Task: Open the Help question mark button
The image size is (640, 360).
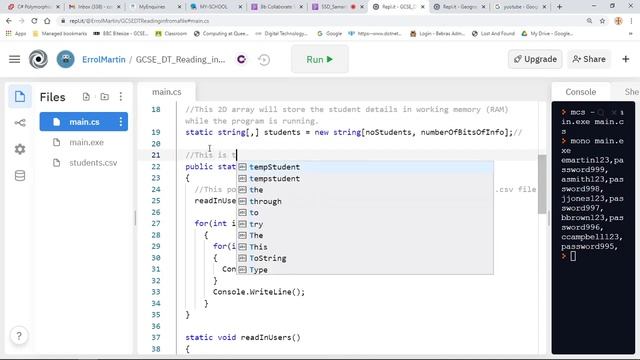Action: click(x=19, y=336)
